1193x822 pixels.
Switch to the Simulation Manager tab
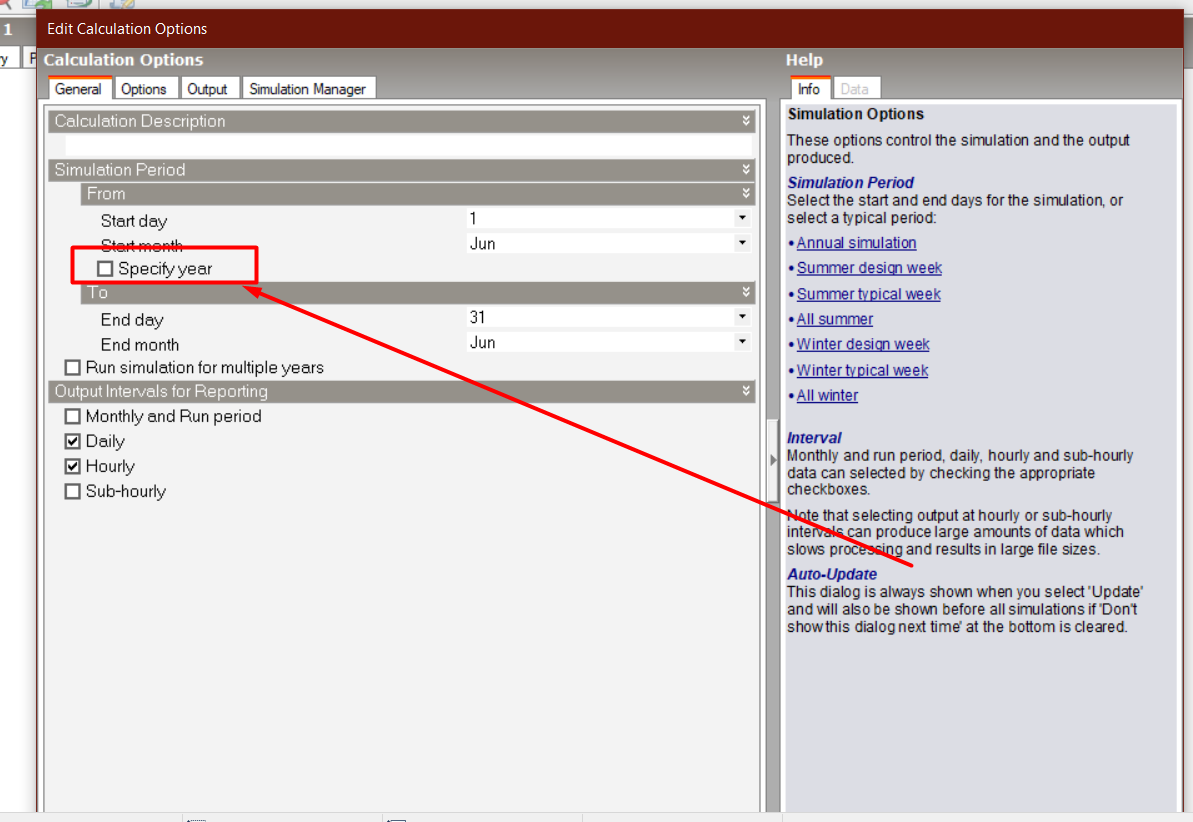pyautogui.click(x=307, y=89)
